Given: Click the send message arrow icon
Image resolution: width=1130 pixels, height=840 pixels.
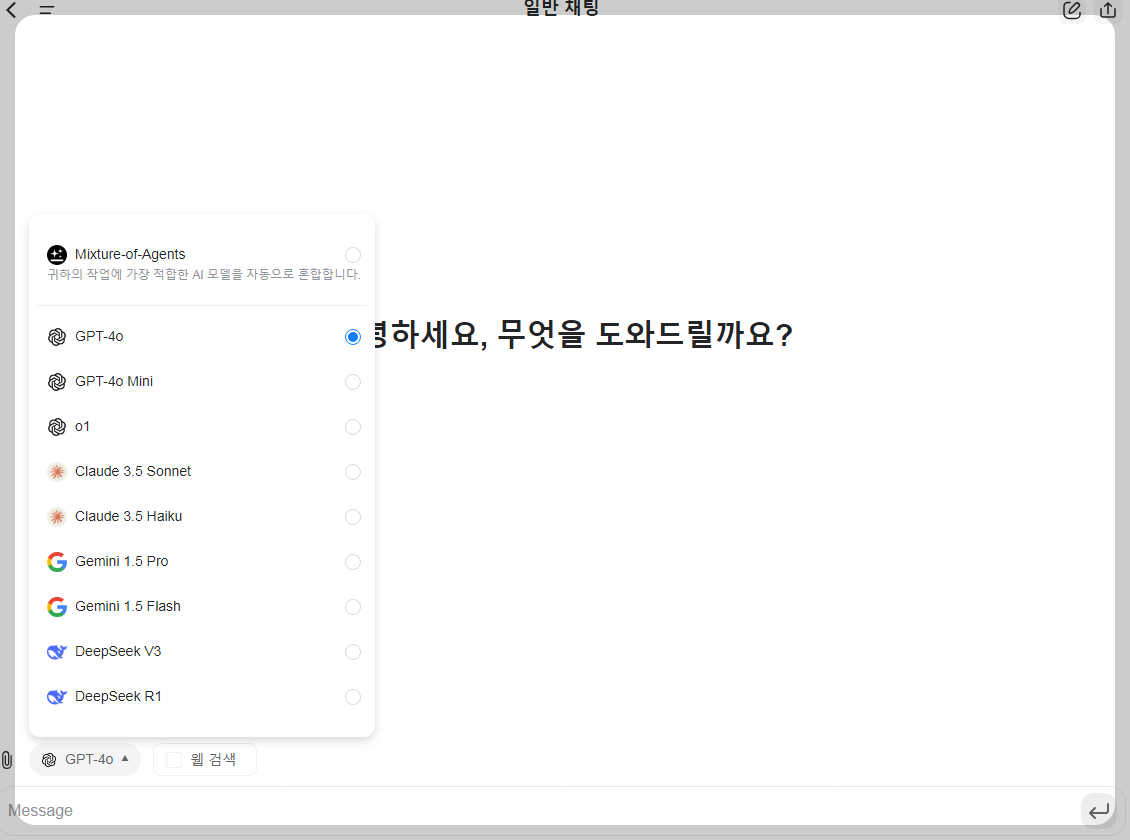Looking at the screenshot, I should point(1099,811).
